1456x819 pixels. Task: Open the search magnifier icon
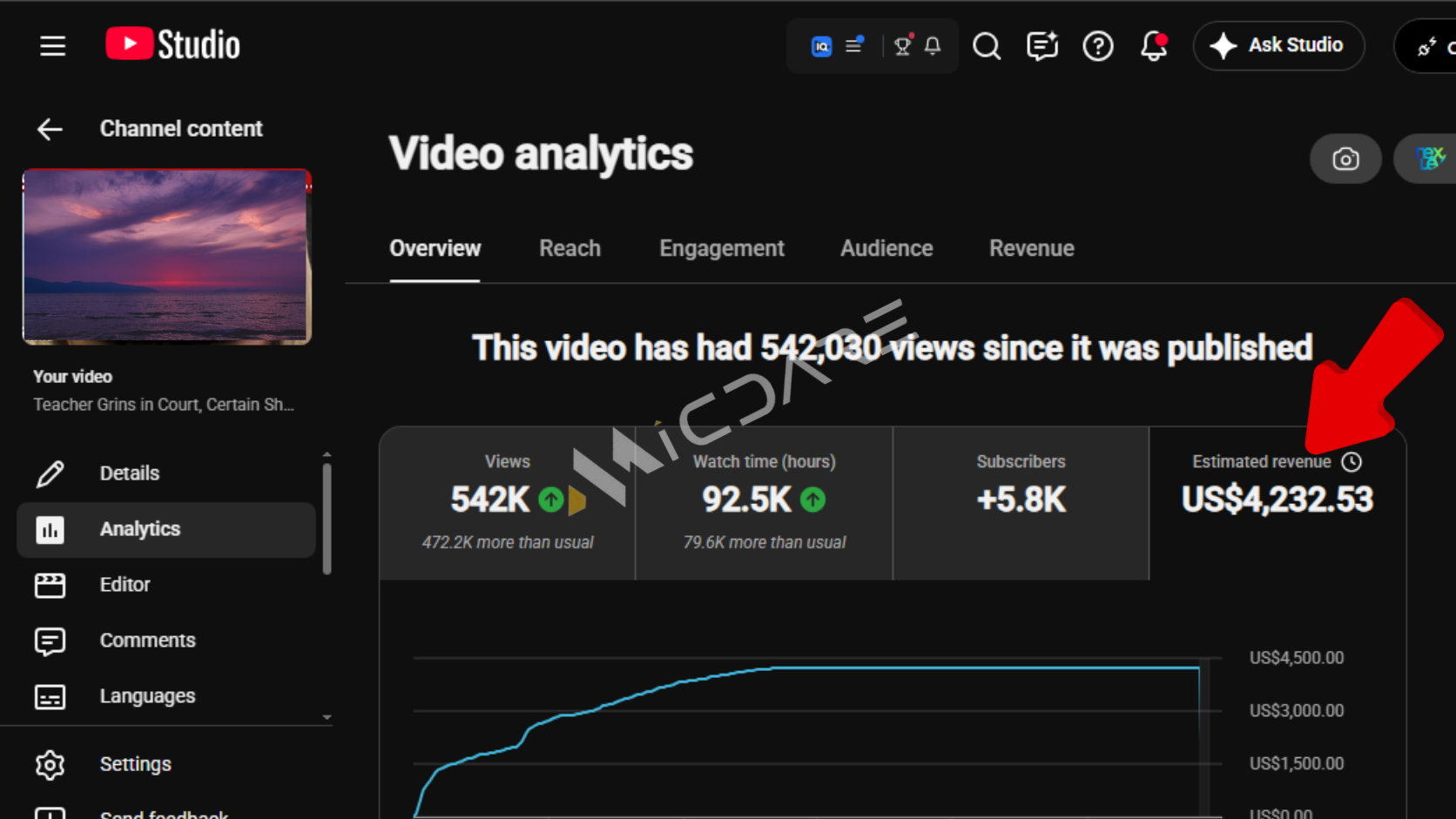[x=987, y=45]
